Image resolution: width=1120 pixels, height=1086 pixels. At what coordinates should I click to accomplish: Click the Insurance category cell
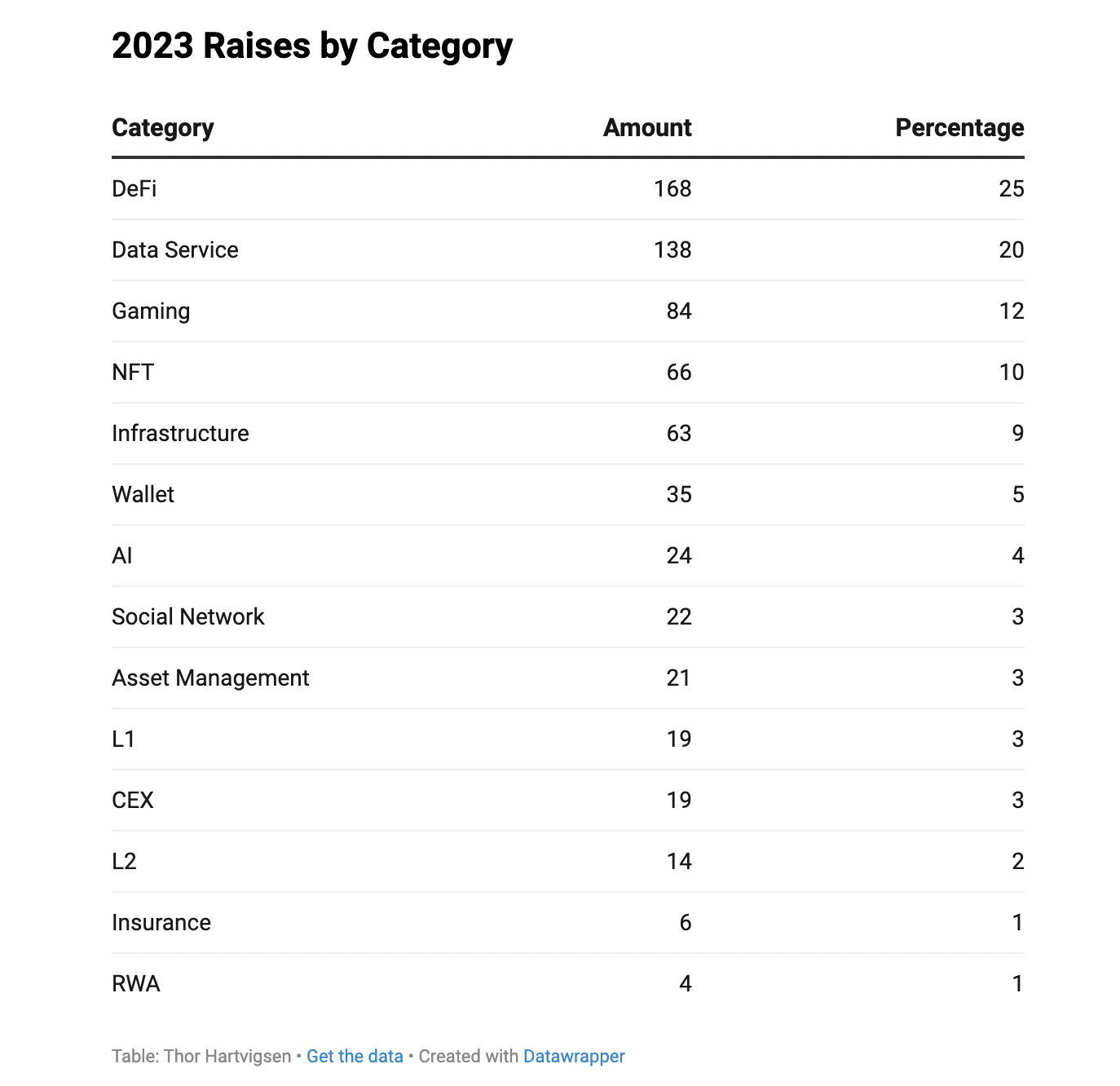pos(161,923)
